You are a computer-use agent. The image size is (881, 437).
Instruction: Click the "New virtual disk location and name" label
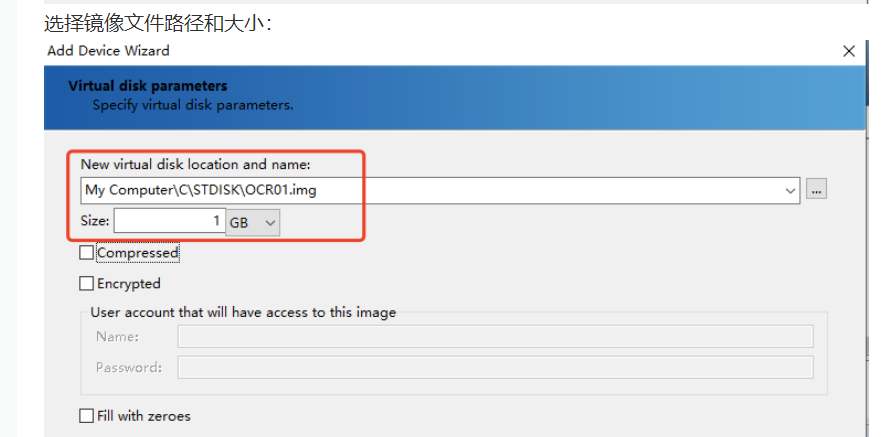point(196,165)
